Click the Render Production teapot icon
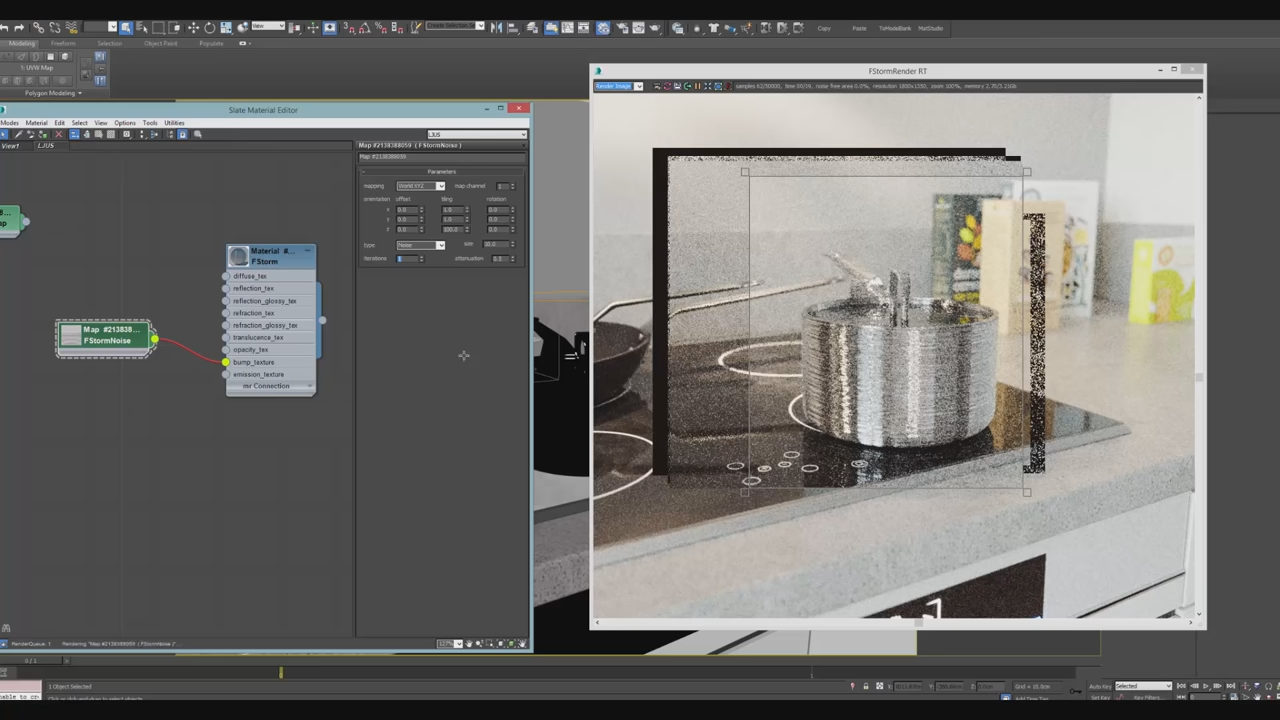 655,28
